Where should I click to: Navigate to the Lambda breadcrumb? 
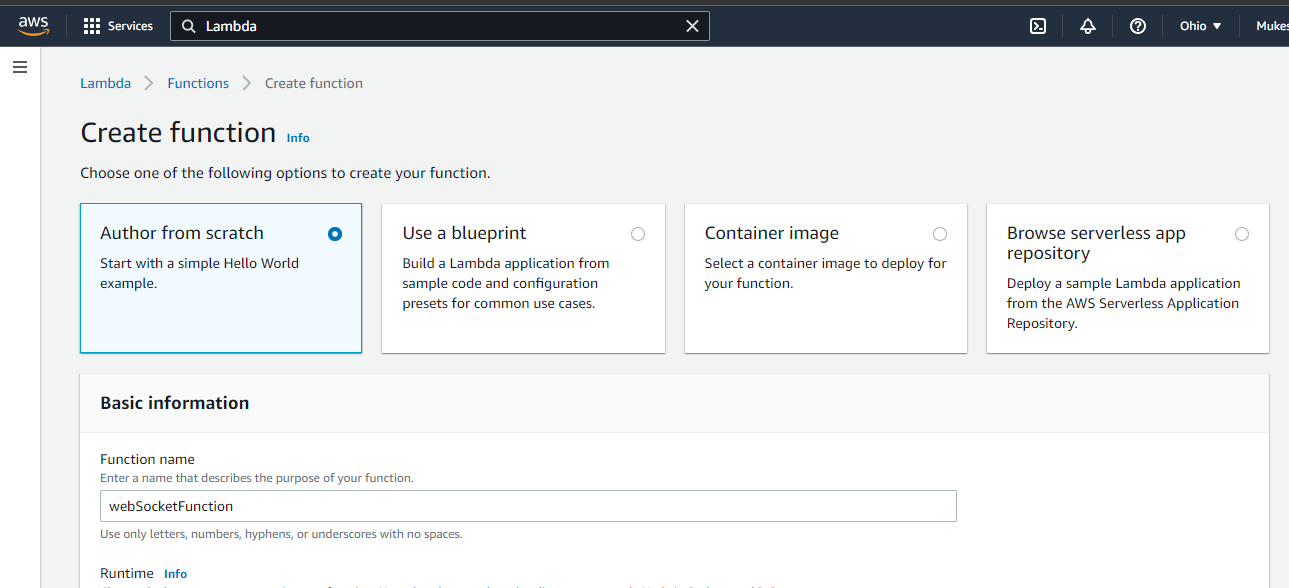tap(105, 83)
